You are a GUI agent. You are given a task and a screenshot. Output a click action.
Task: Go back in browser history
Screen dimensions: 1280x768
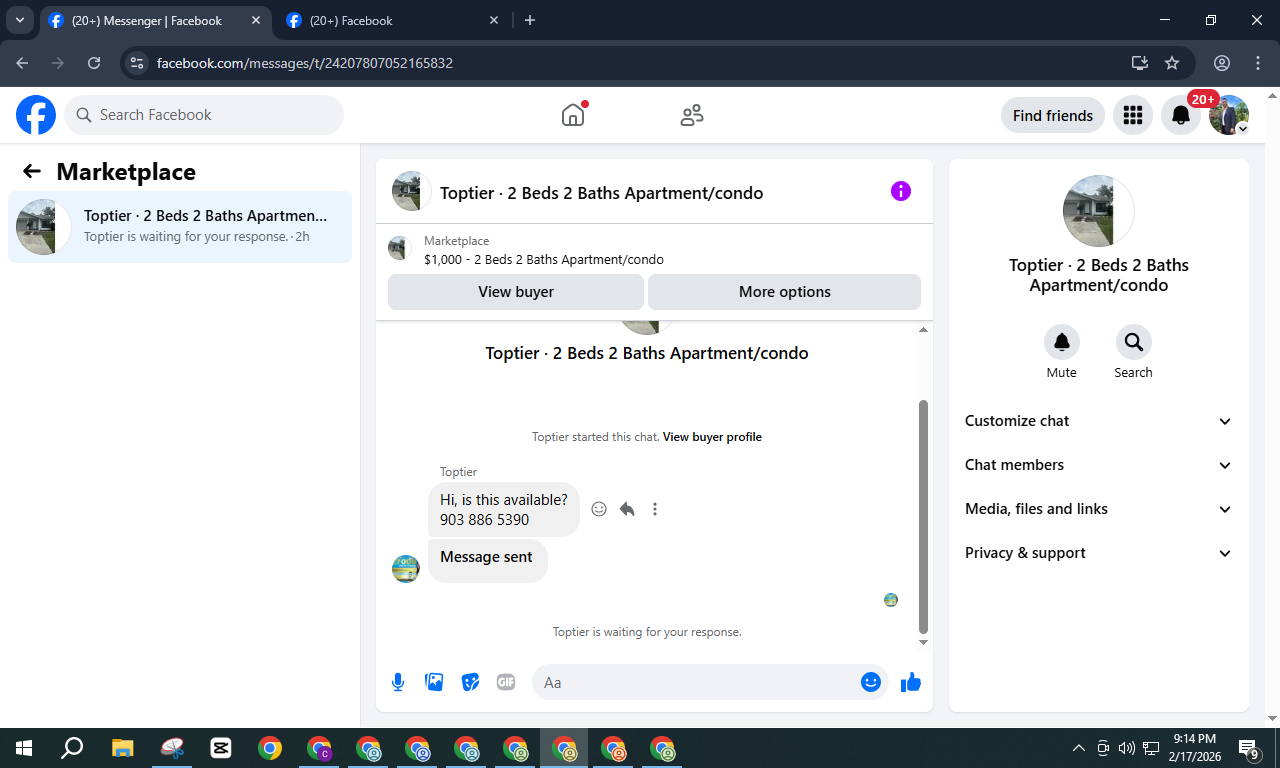(22, 63)
